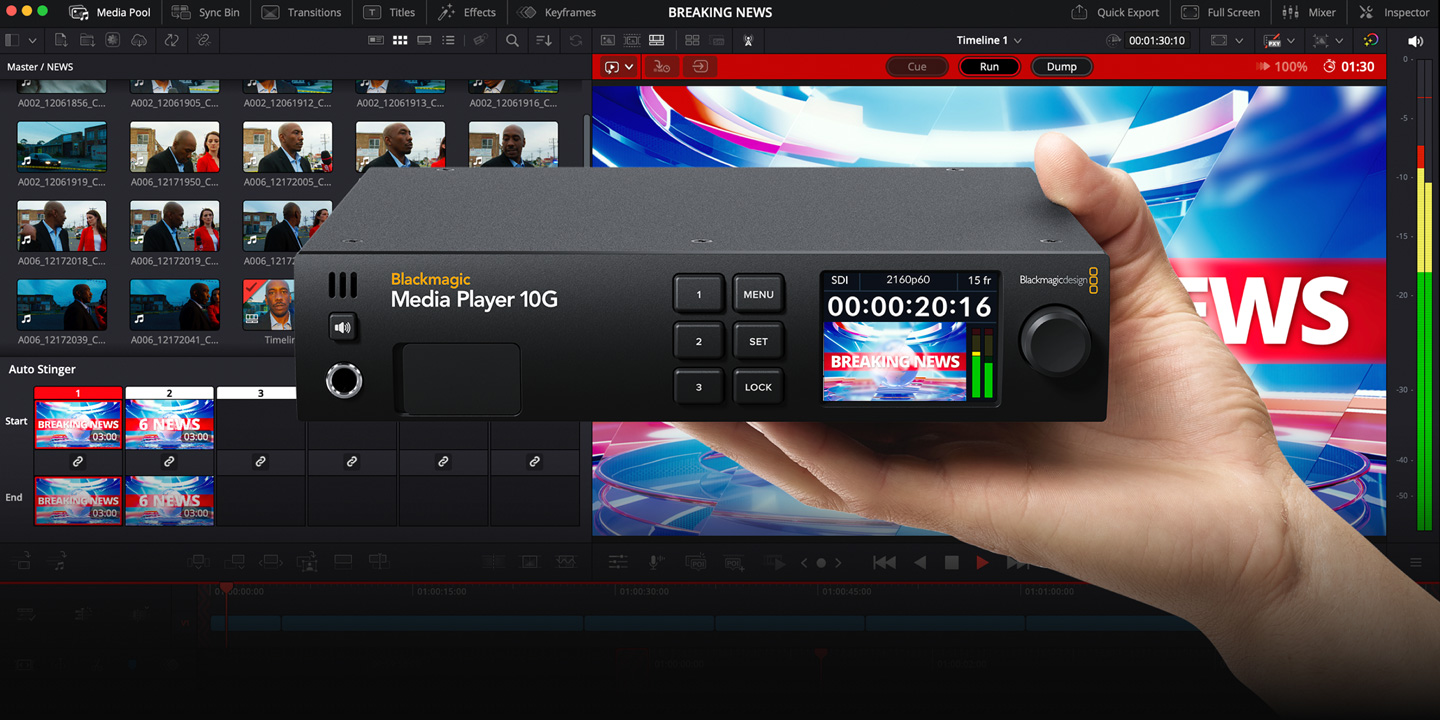This screenshot has width=1440, height=720.
Task: Select Auto Stinger slot 2 Start thumbnail
Action: (169, 424)
